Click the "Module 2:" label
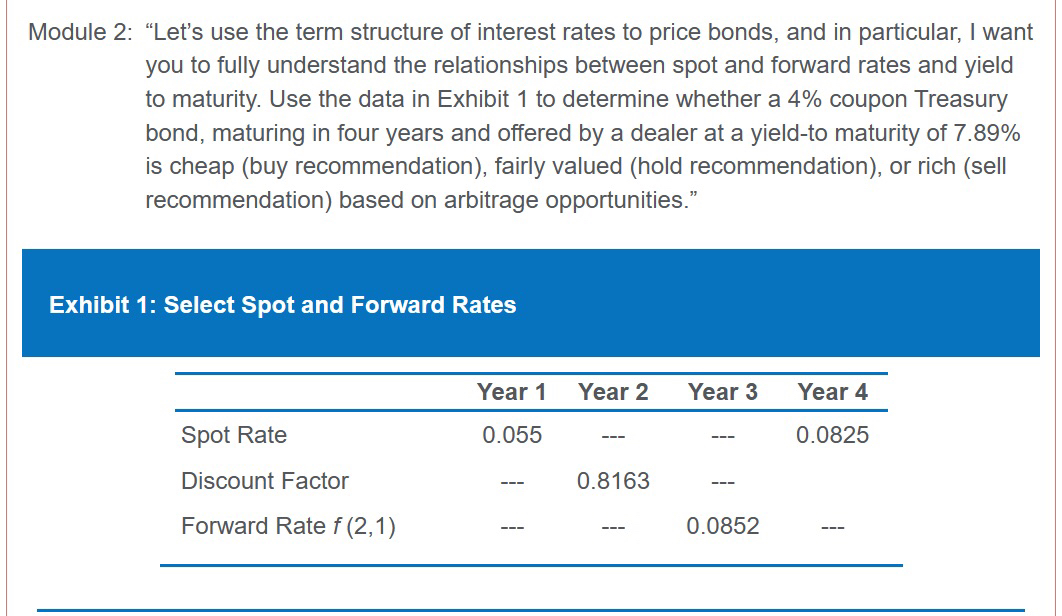 [x=80, y=32]
